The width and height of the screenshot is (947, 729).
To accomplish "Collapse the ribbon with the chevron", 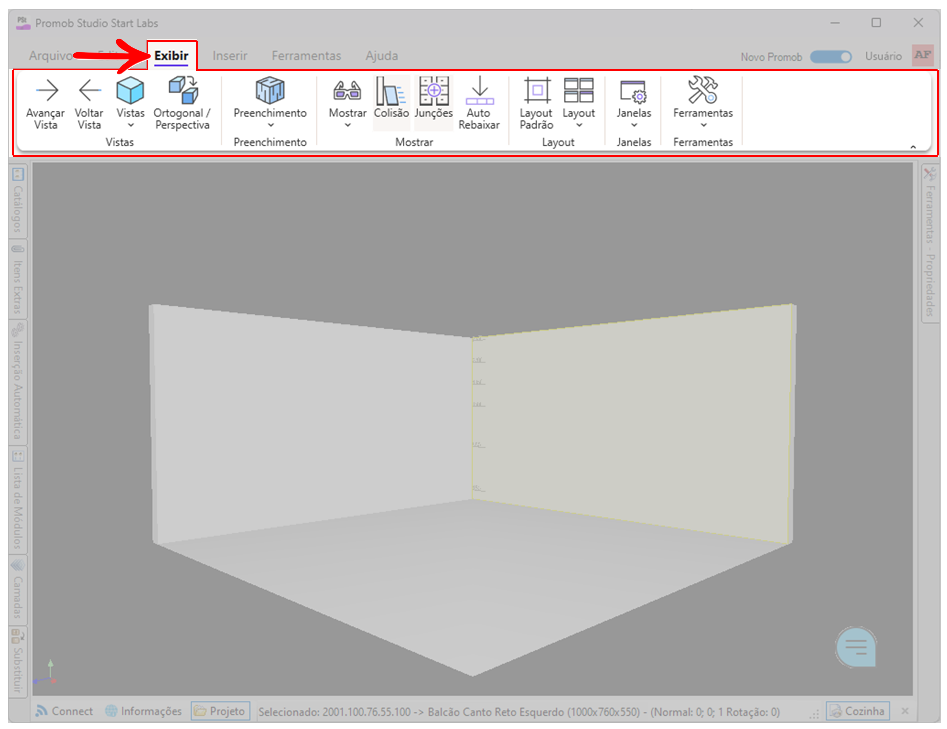I will click(913, 147).
